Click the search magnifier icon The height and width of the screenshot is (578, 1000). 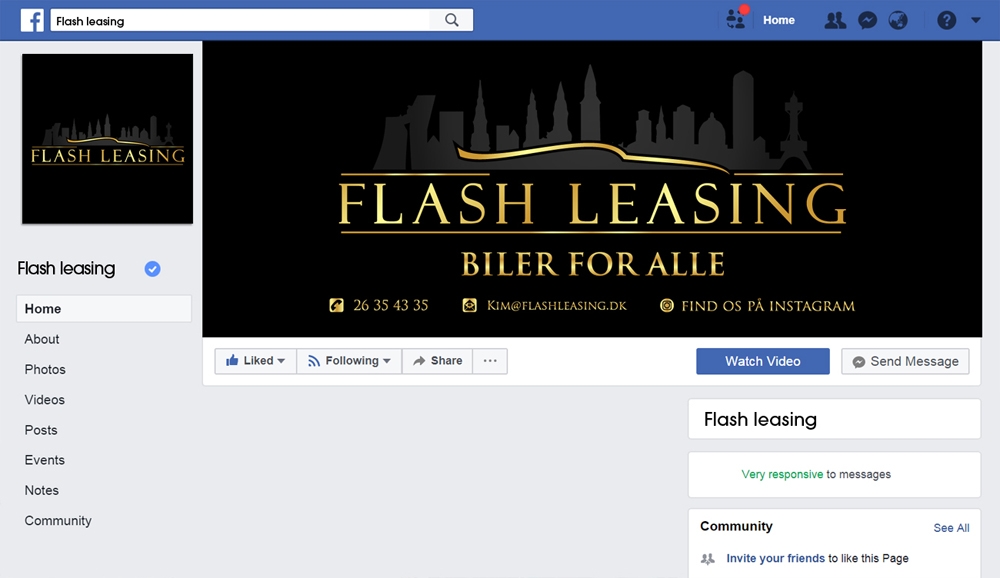(x=452, y=20)
